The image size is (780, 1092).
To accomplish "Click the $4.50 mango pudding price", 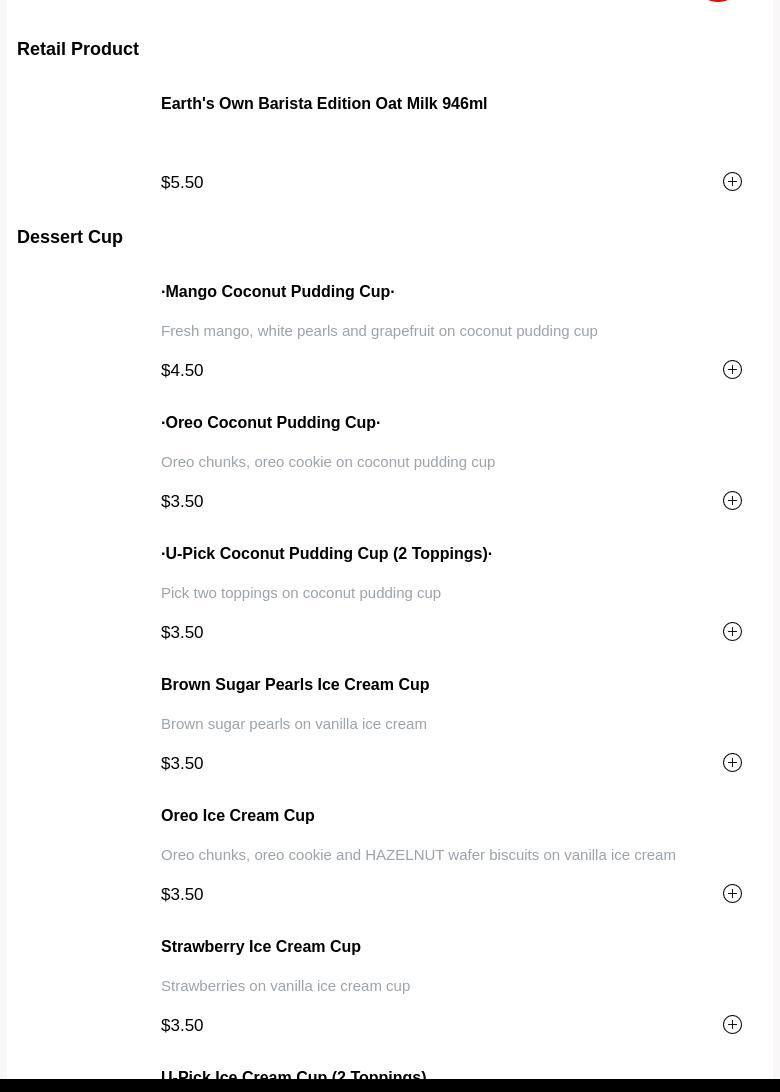I will 182,371.
